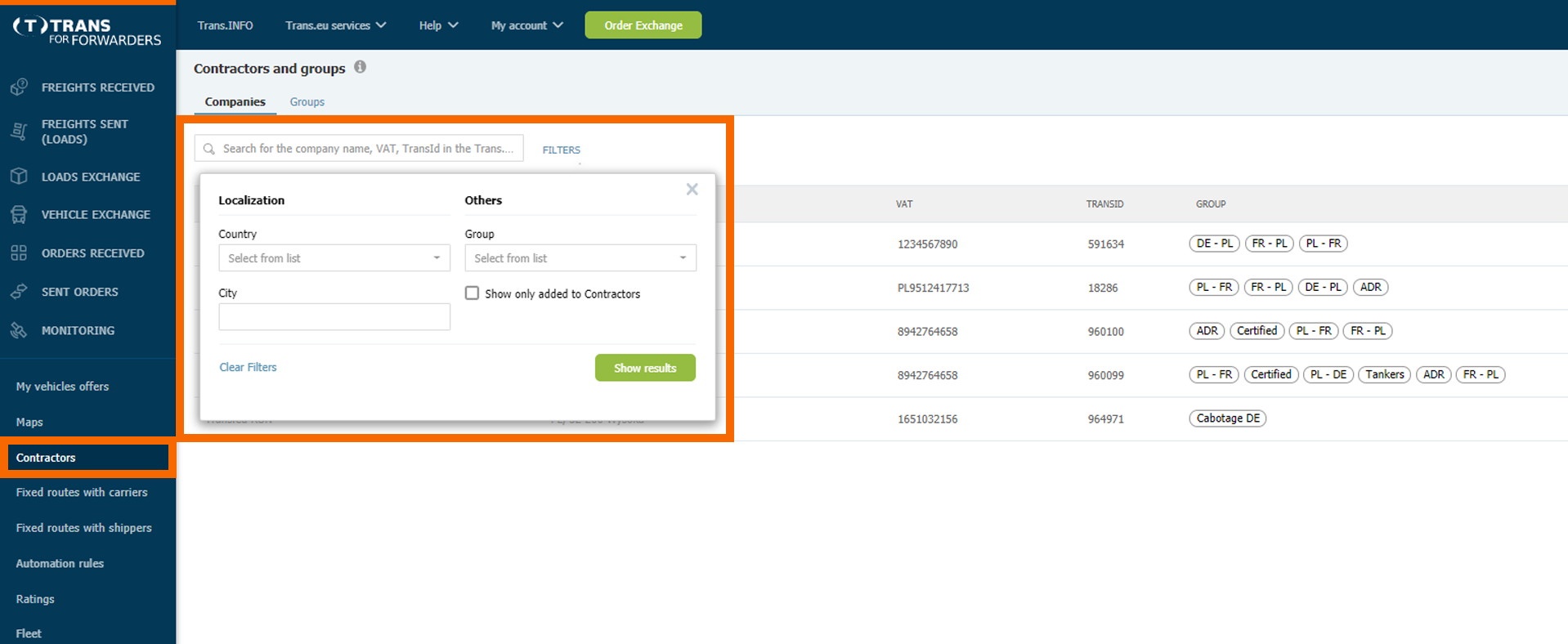
Task: Open Loads Exchange in the sidebar
Action: click(91, 177)
